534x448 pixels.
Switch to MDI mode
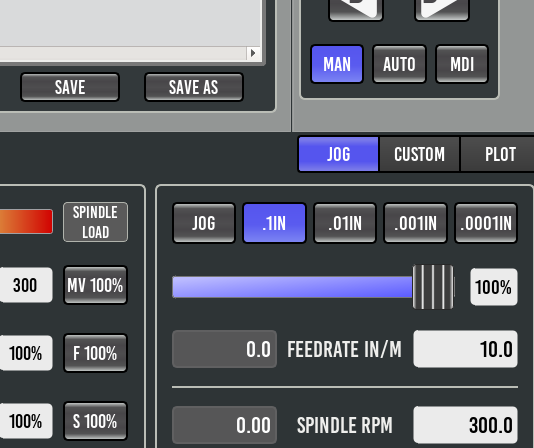coord(462,64)
